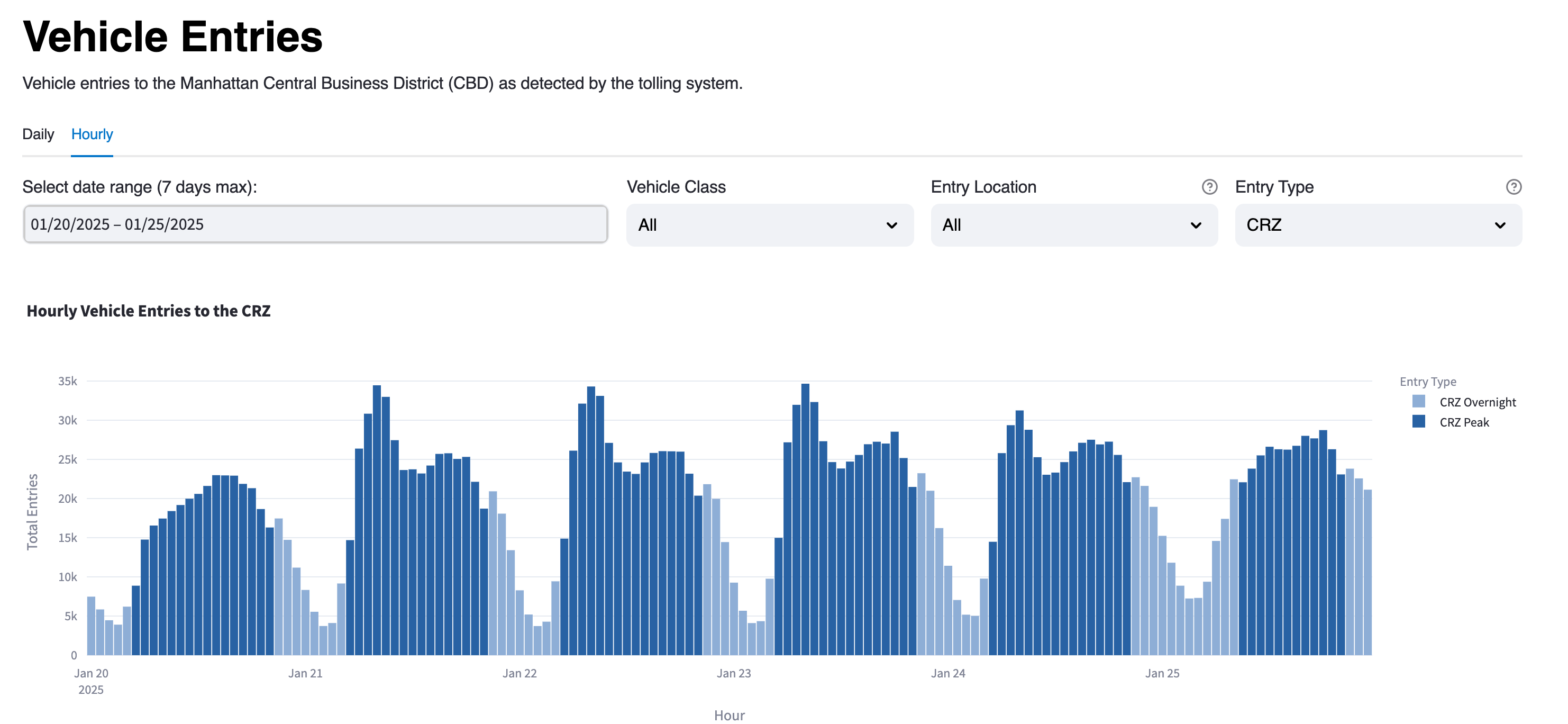Click the date range input field
This screenshot has width=1568, height=724.
[315, 224]
